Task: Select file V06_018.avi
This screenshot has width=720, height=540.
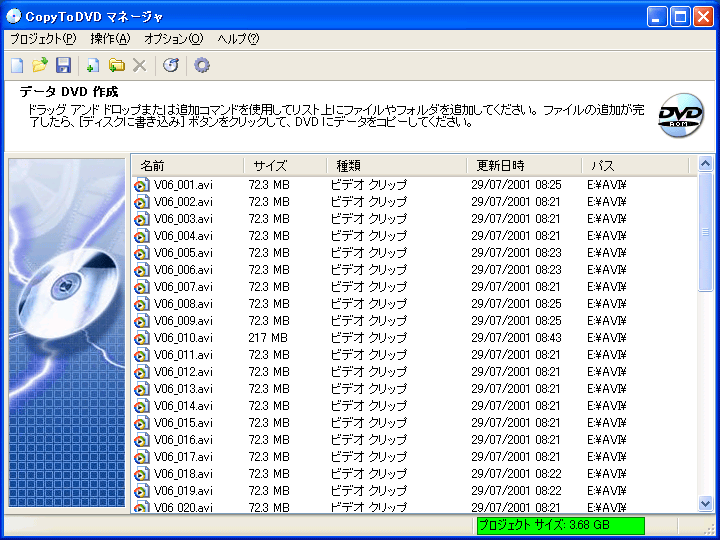Action: click(x=183, y=473)
